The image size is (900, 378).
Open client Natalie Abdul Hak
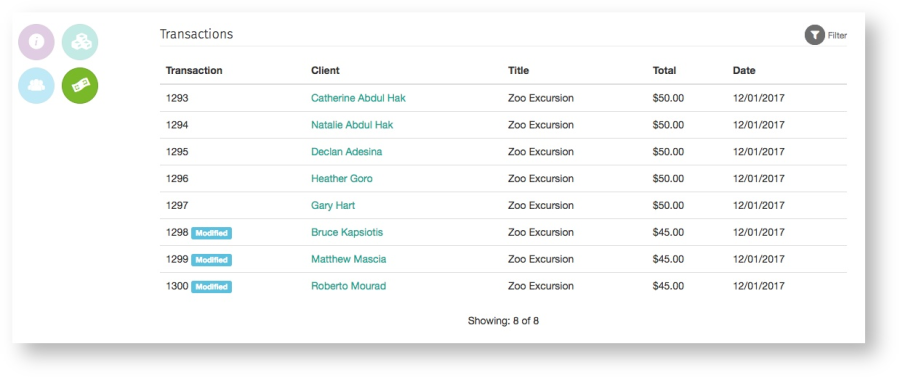[x=352, y=125]
